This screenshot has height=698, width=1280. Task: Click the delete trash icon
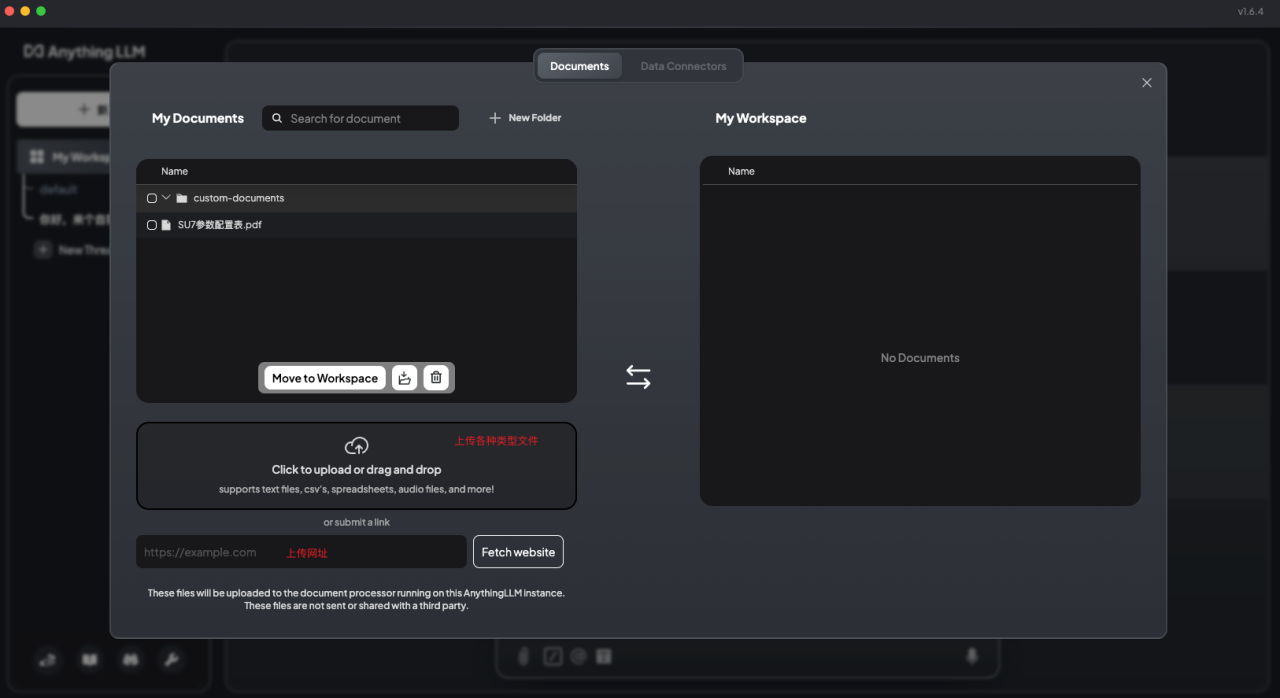[x=436, y=378]
